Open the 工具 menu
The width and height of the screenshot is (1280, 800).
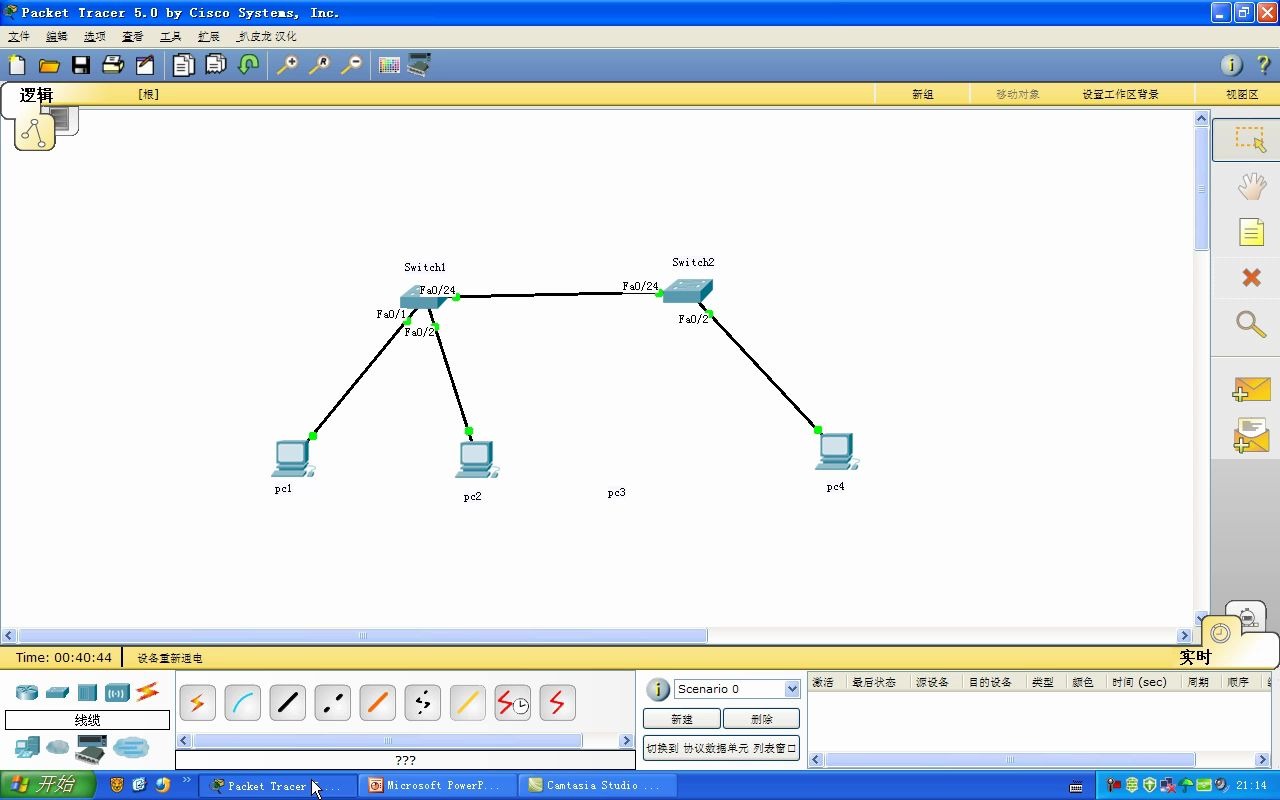[x=171, y=36]
